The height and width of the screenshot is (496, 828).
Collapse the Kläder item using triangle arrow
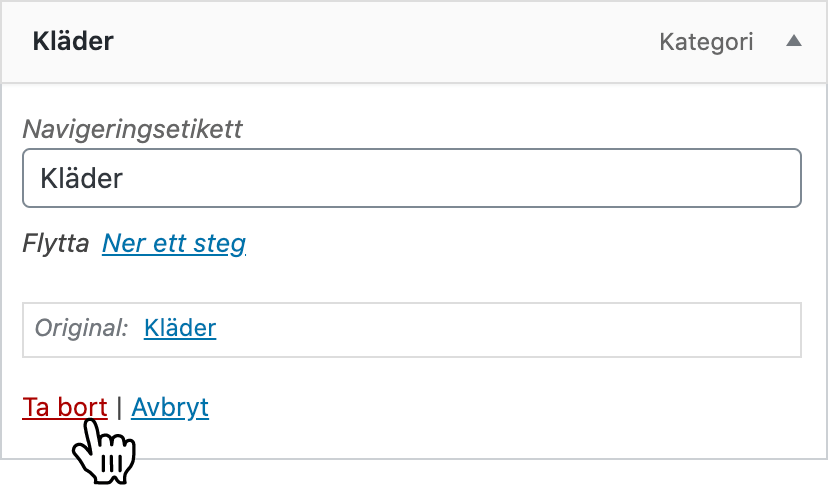point(793,42)
